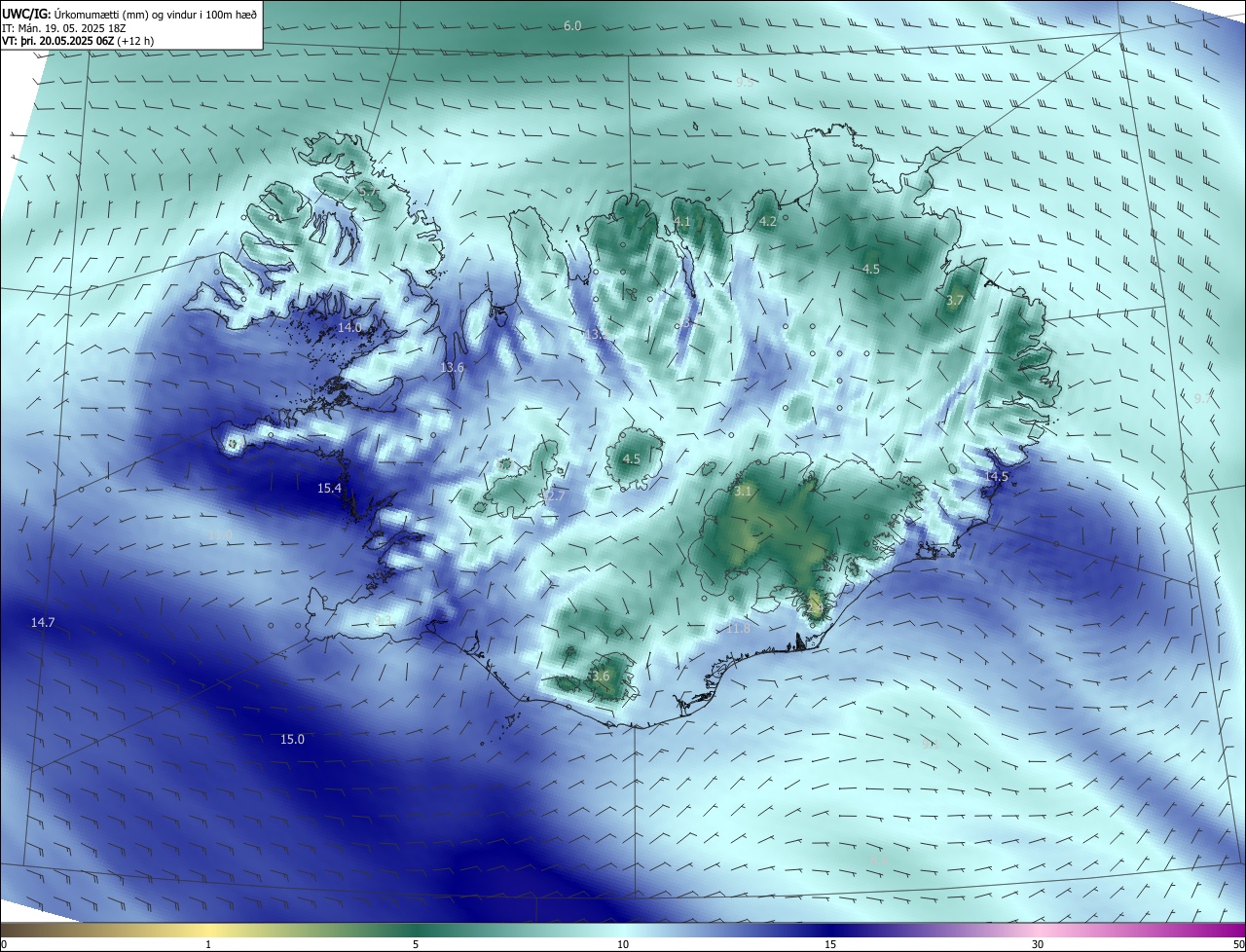The height and width of the screenshot is (952, 1246).
Task: Click the "3.1" value on the large glacier
Action: pyautogui.click(x=743, y=492)
